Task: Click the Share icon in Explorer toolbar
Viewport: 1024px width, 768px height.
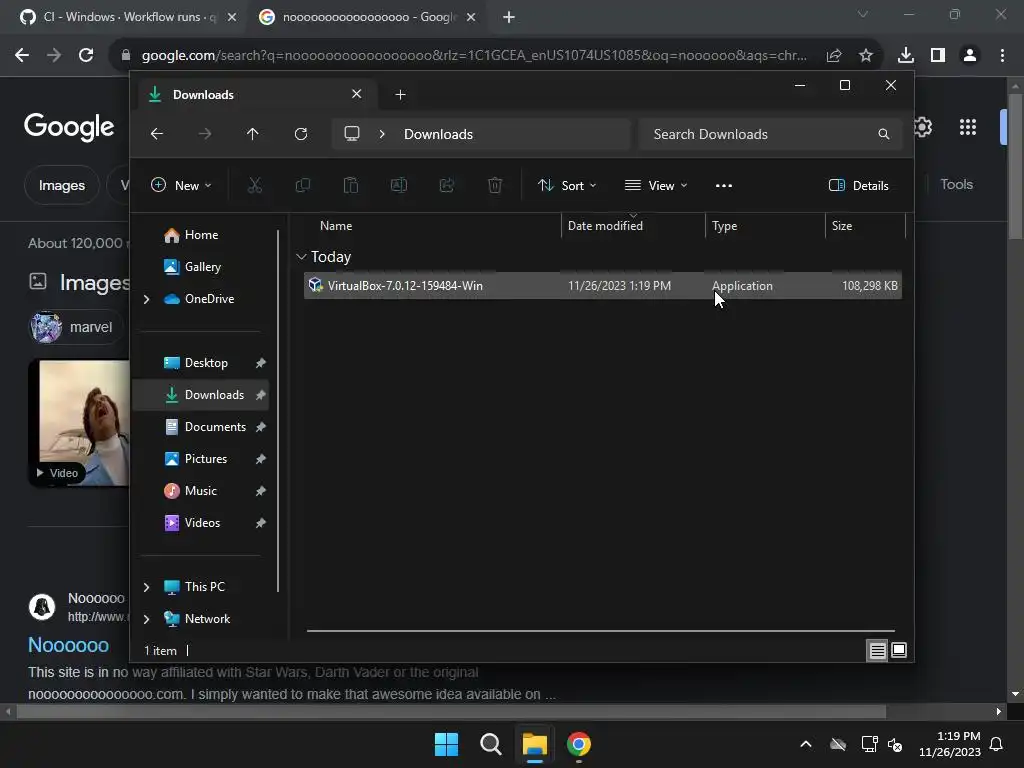Action: pyautogui.click(x=447, y=185)
